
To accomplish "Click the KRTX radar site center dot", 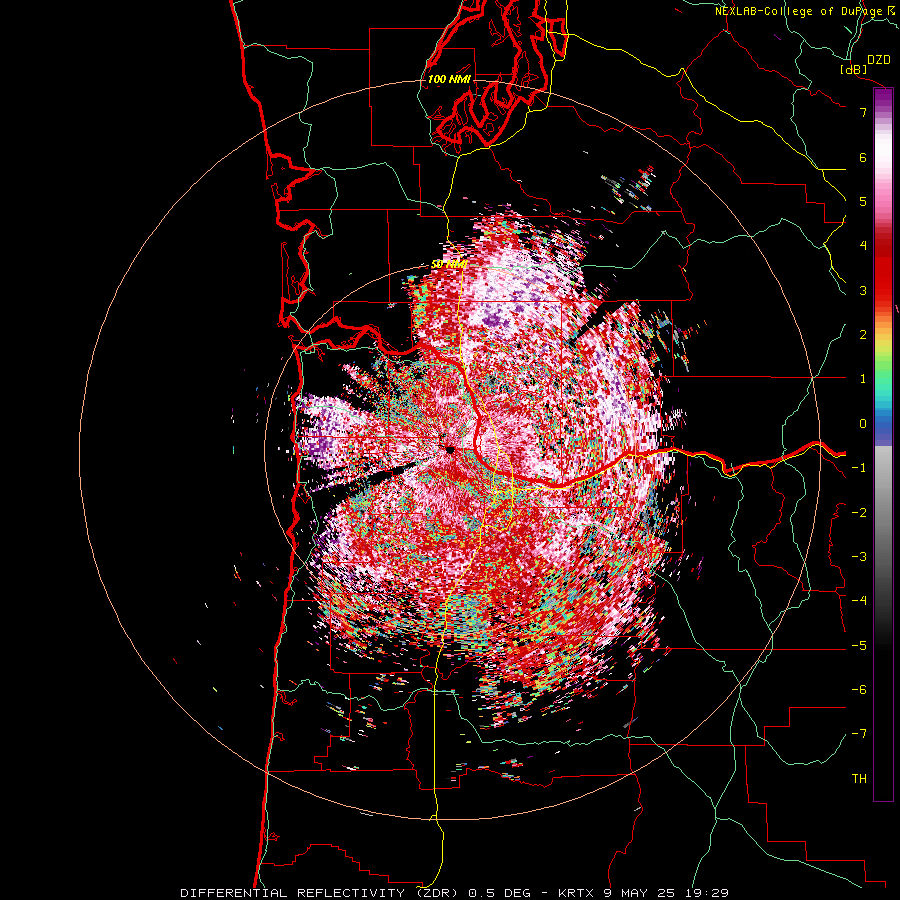I will pyautogui.click(x=450, y=450).
